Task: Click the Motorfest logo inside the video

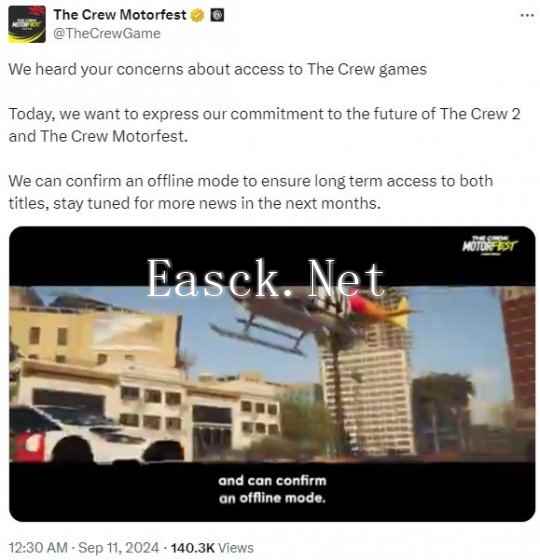Action: click(x=490, y=245)
